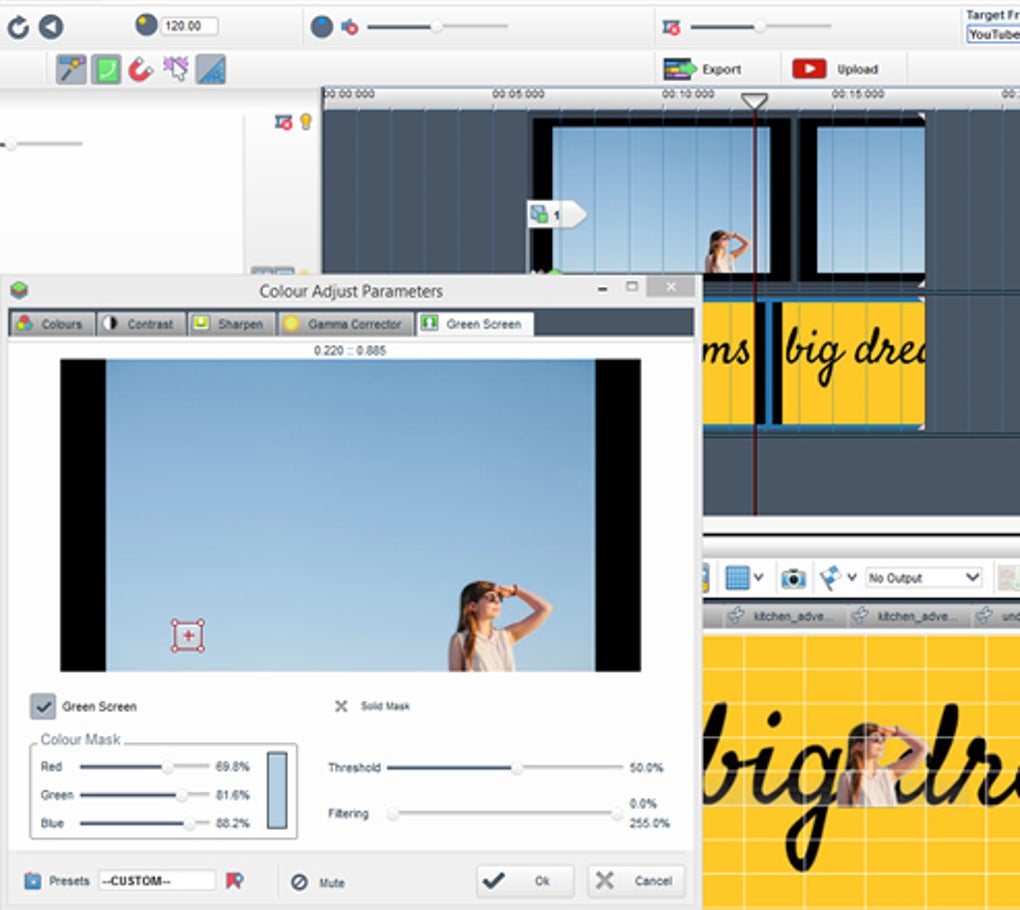Click the red flag preset icon
The height and width of the screenshot is (910, 1020).
pyautogui.click(x=234, y=881)
